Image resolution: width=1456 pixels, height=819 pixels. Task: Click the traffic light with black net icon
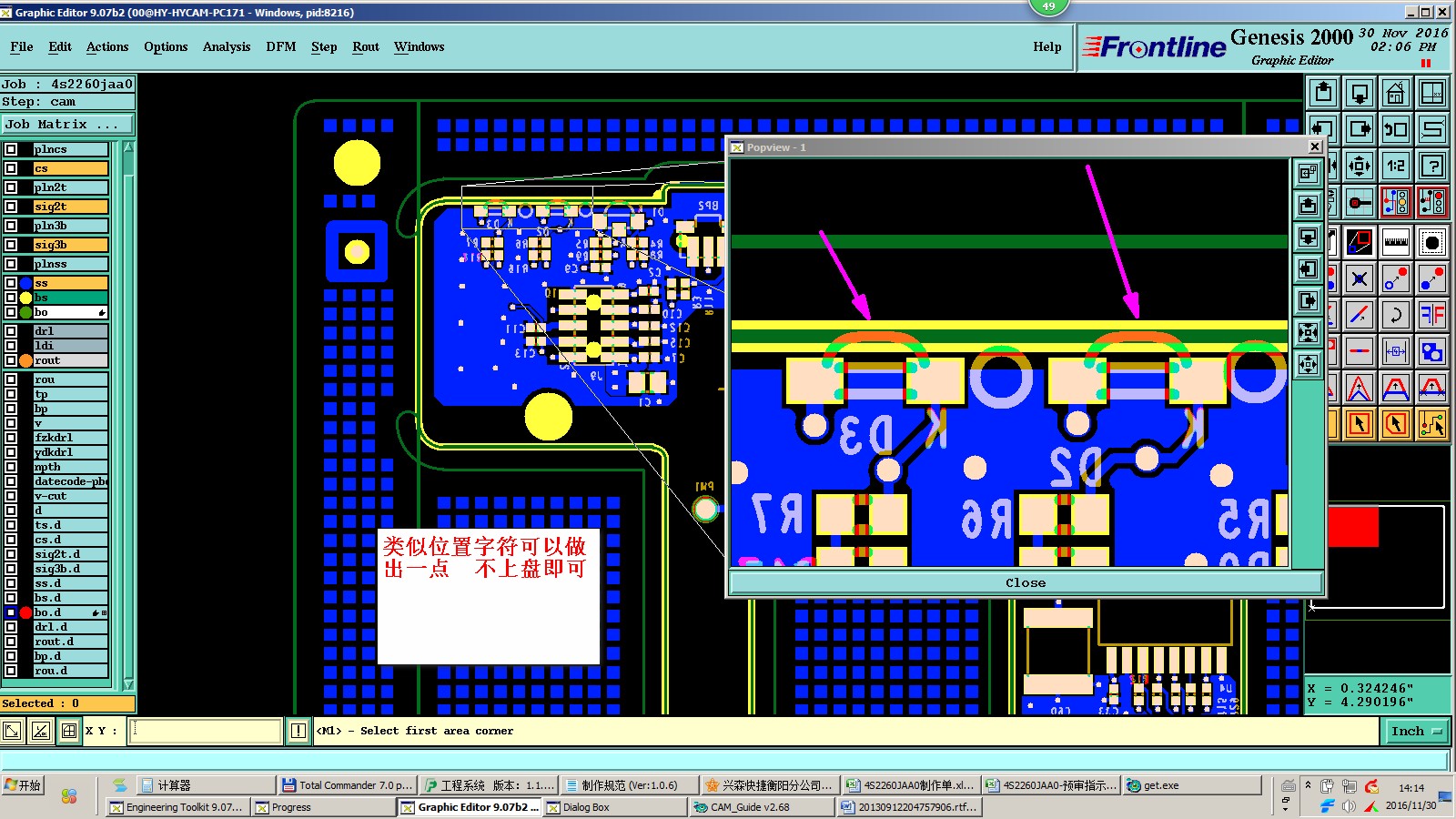click(1432, 202)
